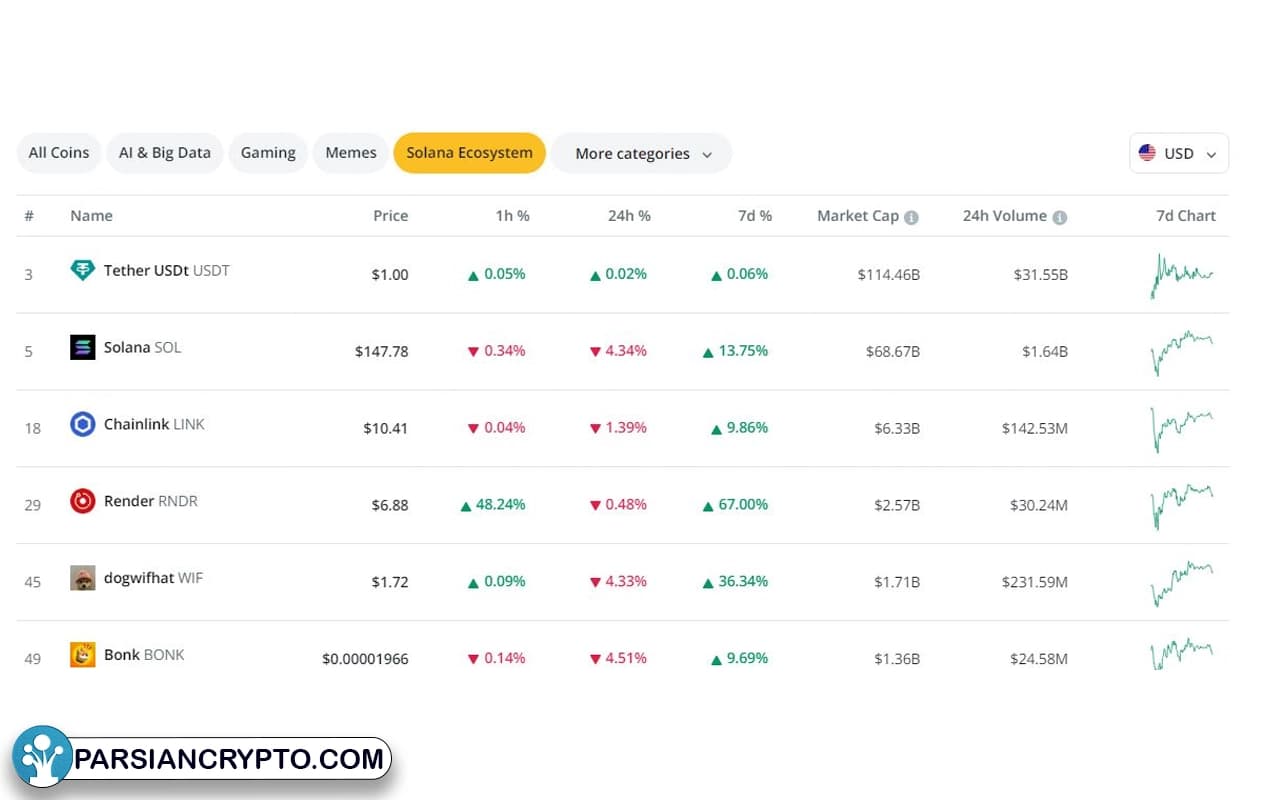Click the Render coin logo
The width and height of the screenshot is (1280, 800).
tap(82, 501)
